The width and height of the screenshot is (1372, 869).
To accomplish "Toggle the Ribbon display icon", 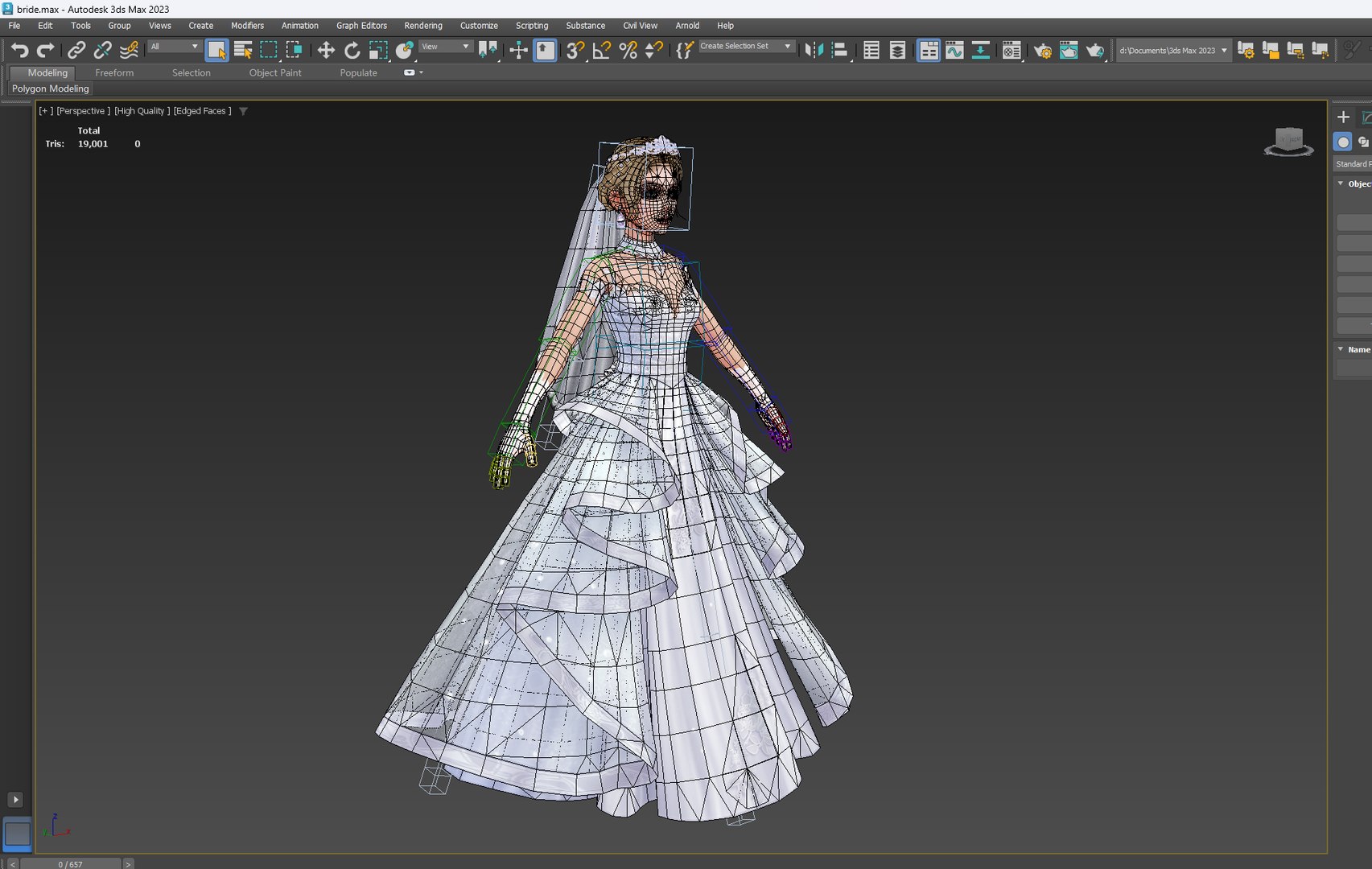I will [x=929, y=51].
